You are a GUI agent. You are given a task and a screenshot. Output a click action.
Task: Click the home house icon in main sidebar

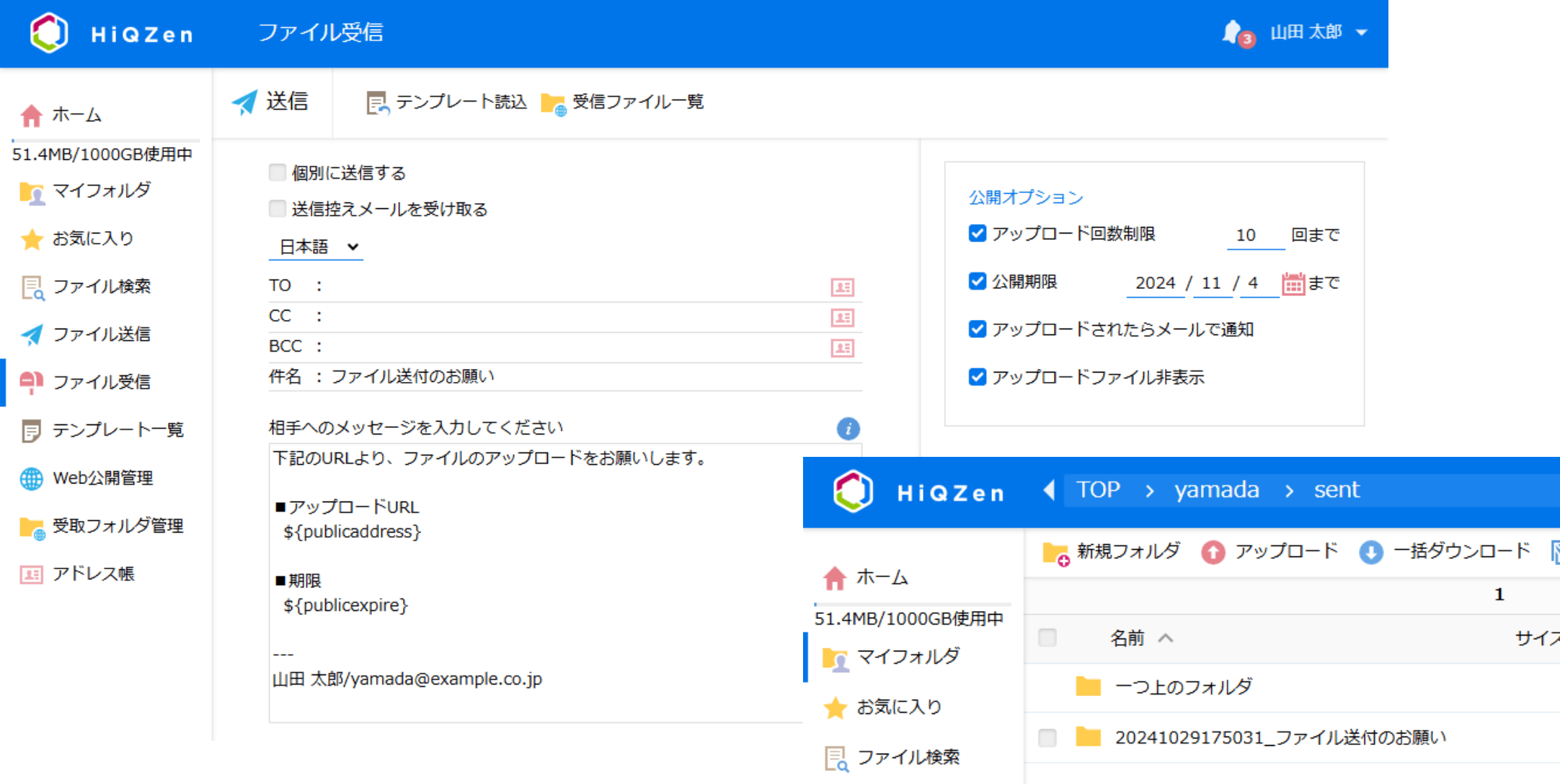[x=31, y=115]
